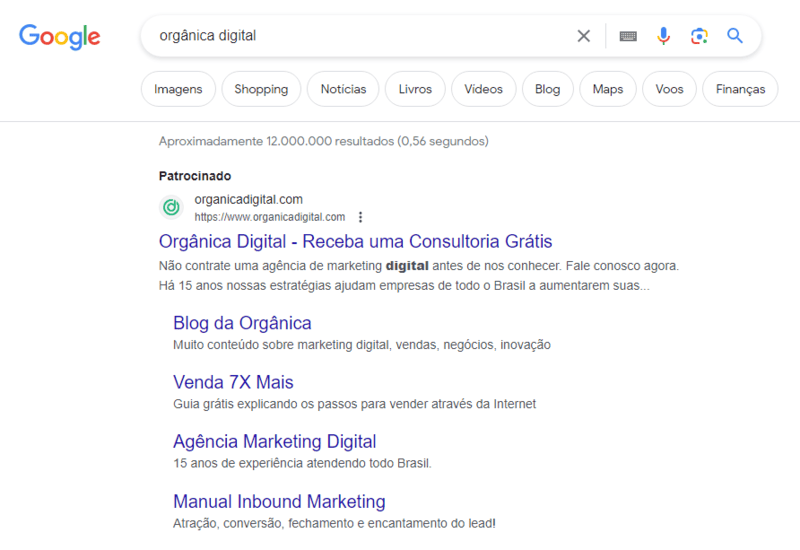Screen dimensions: 800x550
Task: Clear the search box with X icon
Action: coord(584,36)
